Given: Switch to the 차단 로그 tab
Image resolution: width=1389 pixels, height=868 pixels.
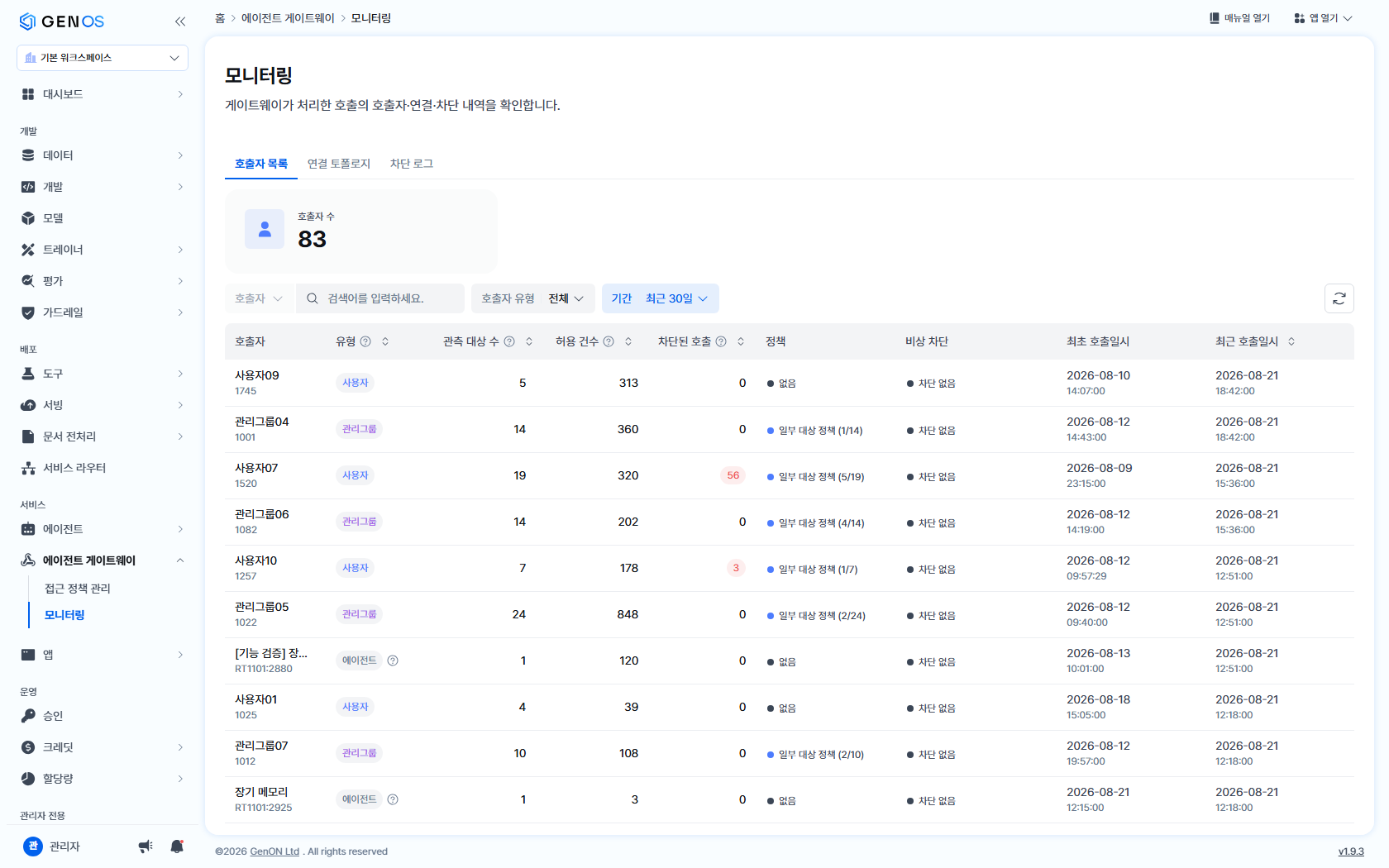Looking at the screenshot, I should click(412, 164).
